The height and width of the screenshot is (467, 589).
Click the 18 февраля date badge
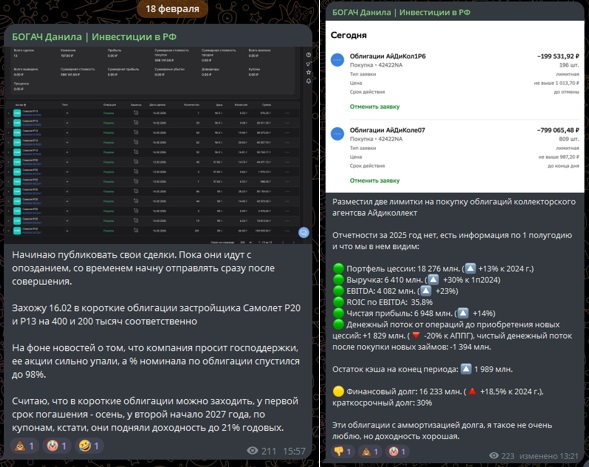pyautogui.click(x=172, y=9)
